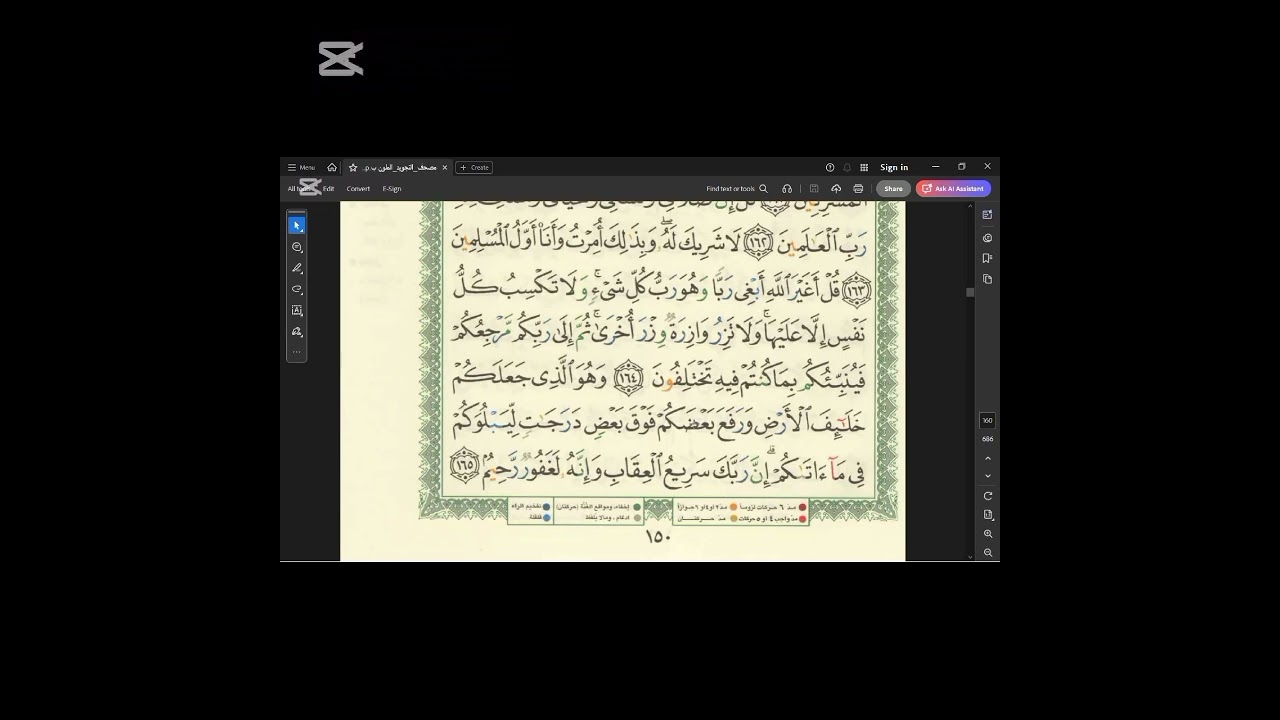Choose the highlight pen tool
The width and height of the screenshot is (1280, 720).
297,268
